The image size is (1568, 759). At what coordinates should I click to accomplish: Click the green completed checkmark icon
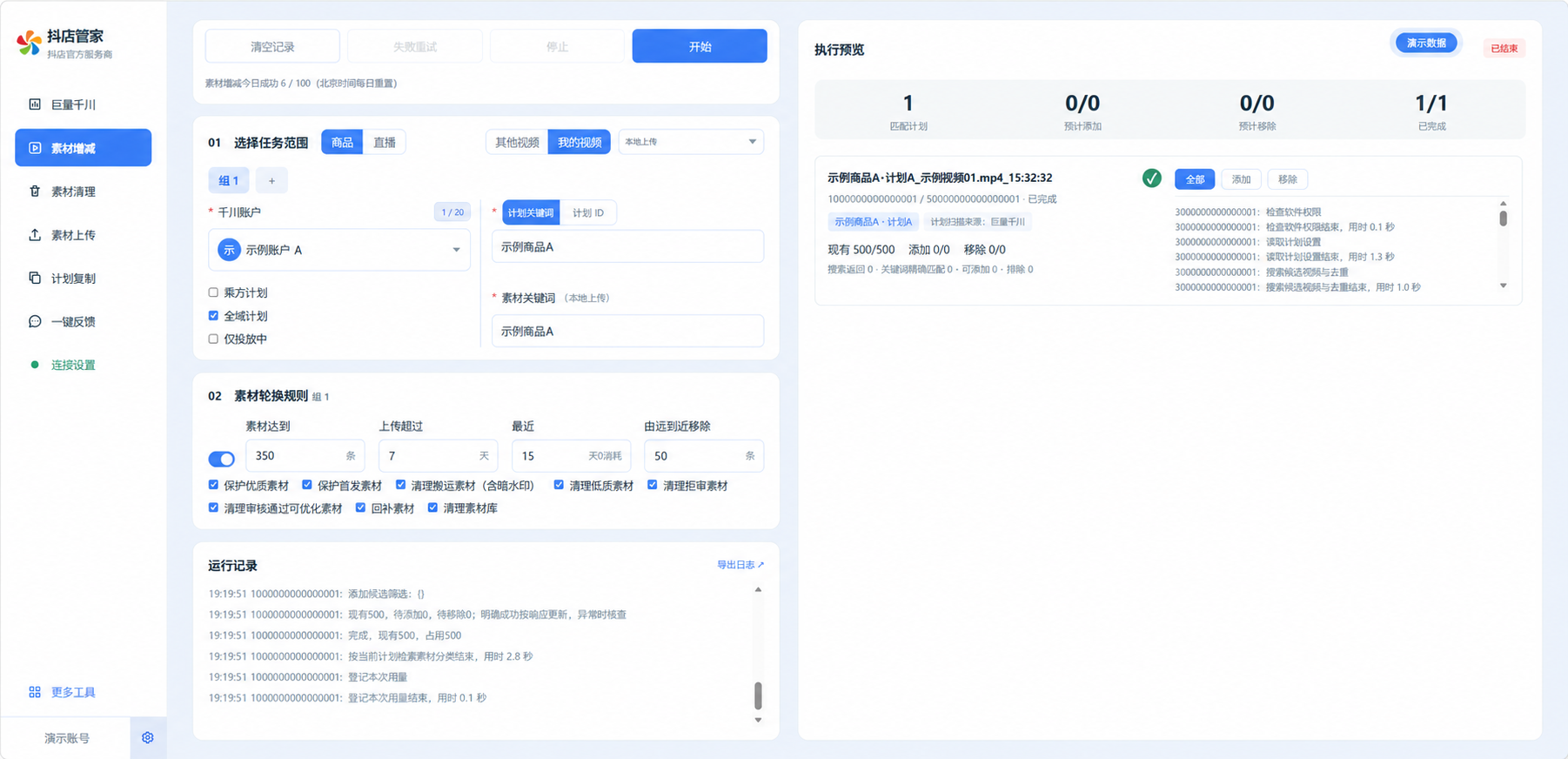pyautogui.click(x=1151, y=178)
